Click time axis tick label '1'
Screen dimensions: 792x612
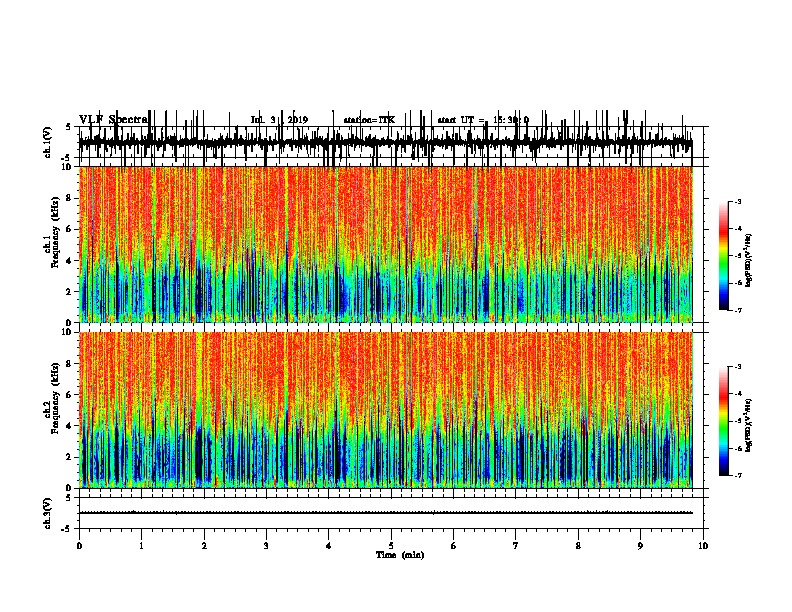point(142,546)
